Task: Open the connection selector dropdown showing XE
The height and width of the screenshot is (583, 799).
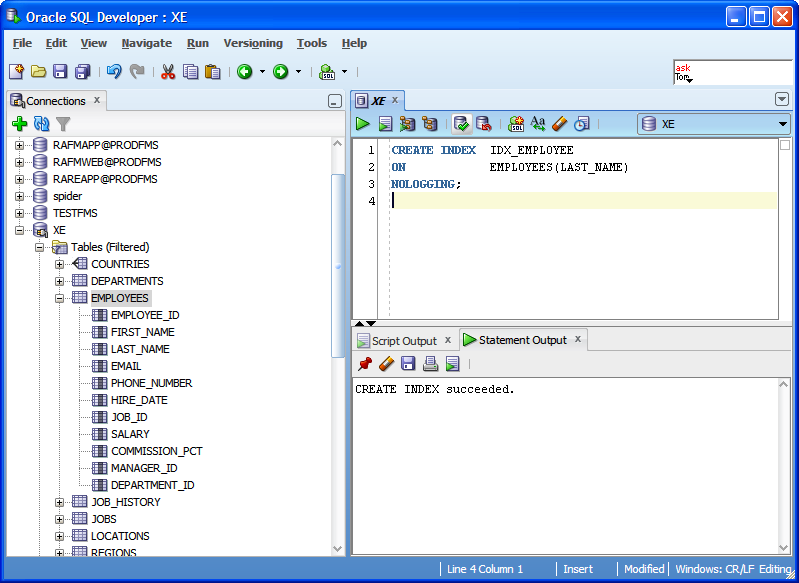Action: click(x=714, y=124)
